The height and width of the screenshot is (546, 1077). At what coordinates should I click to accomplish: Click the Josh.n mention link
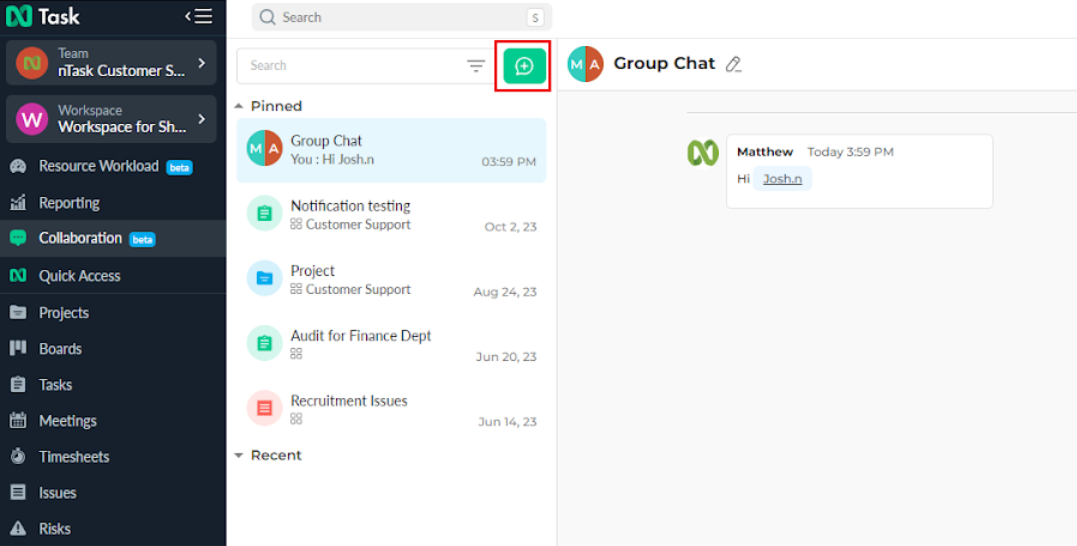782,179
